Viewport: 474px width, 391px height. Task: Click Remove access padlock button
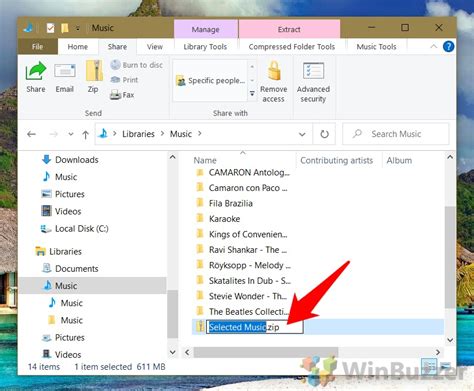[x=274, y=81]
